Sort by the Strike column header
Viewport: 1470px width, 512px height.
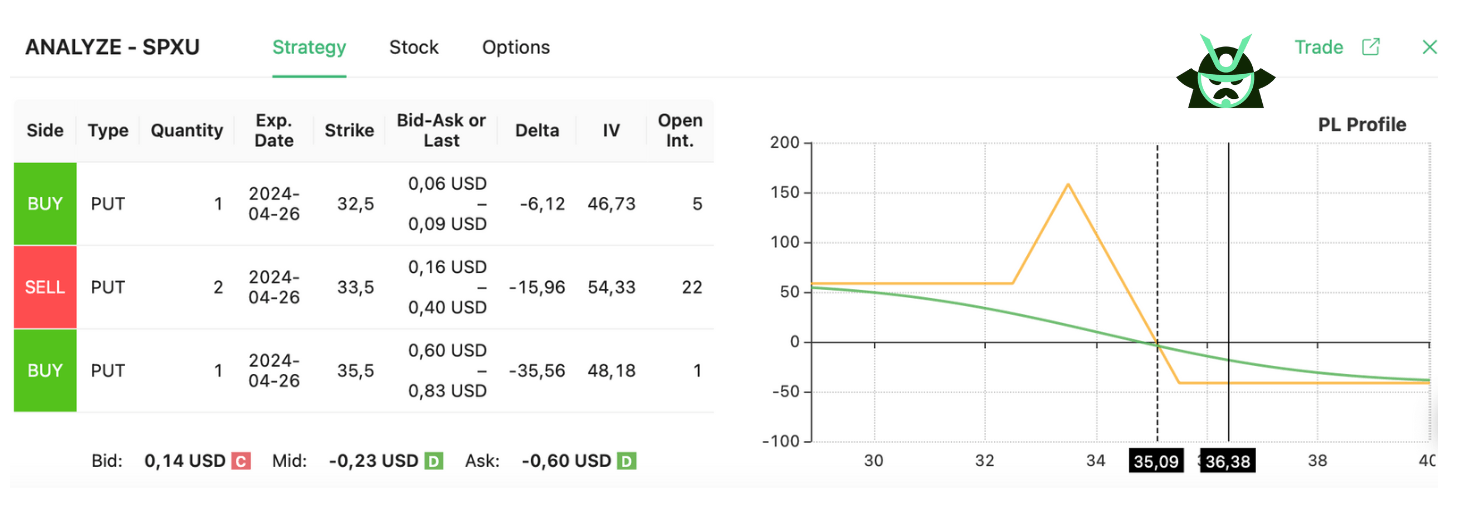349,130
